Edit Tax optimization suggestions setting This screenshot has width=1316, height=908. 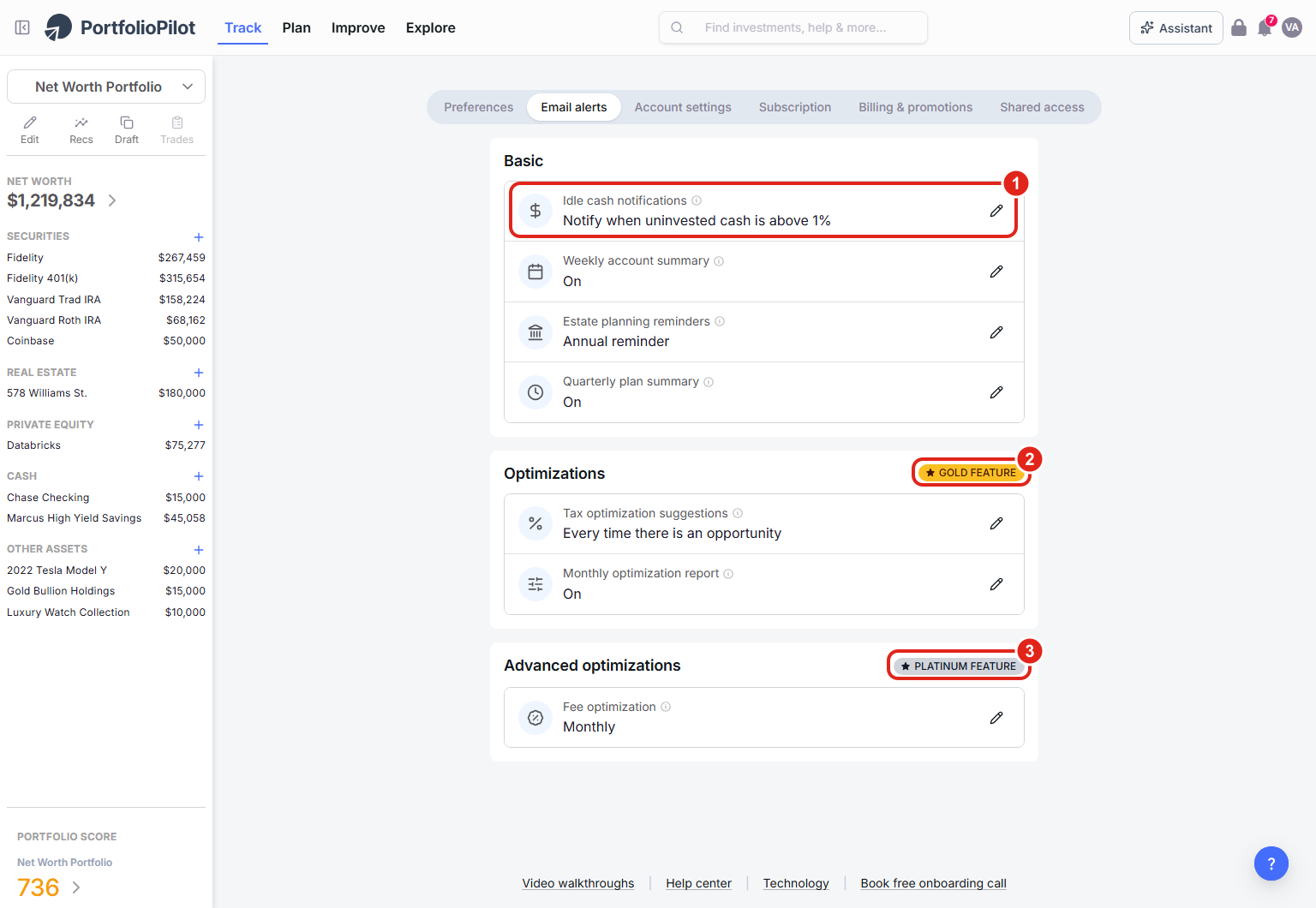[996, 523]
